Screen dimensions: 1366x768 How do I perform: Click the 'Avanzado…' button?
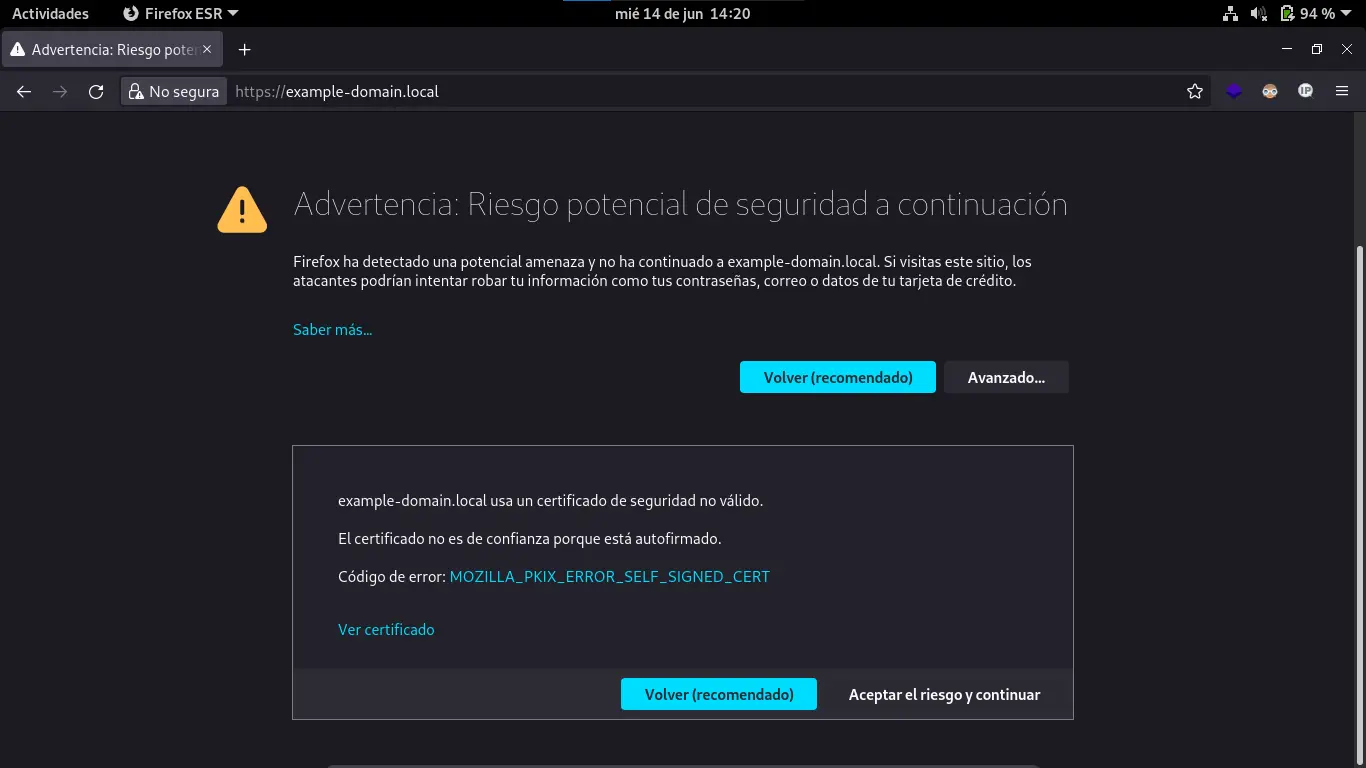(x=1006, y=377)
